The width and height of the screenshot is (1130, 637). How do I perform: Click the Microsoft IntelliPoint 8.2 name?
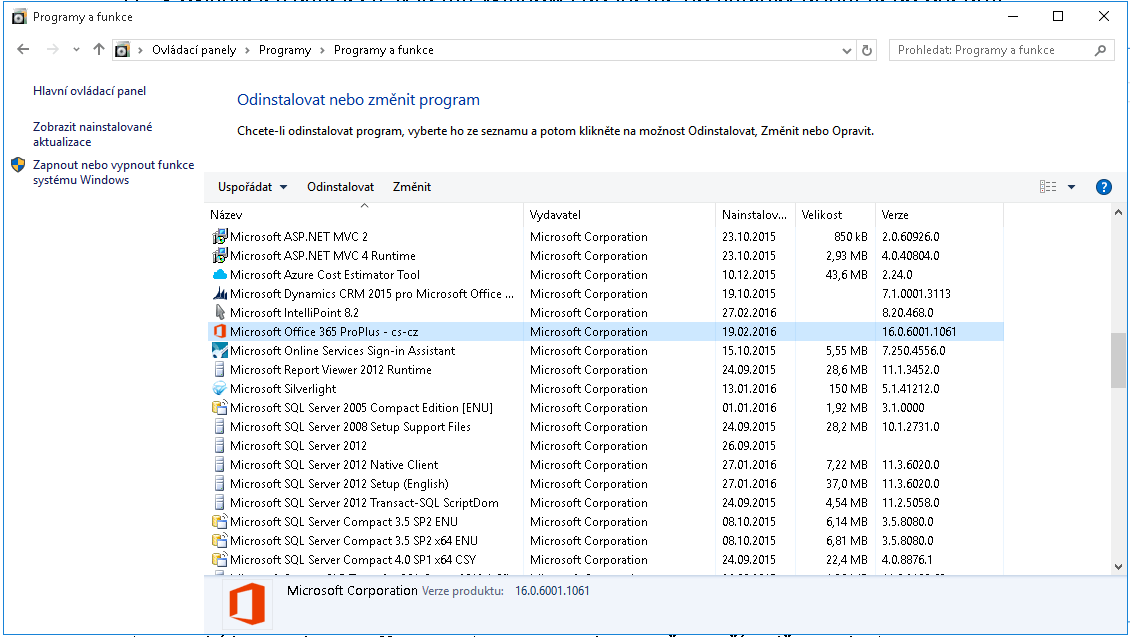(294, 313)
